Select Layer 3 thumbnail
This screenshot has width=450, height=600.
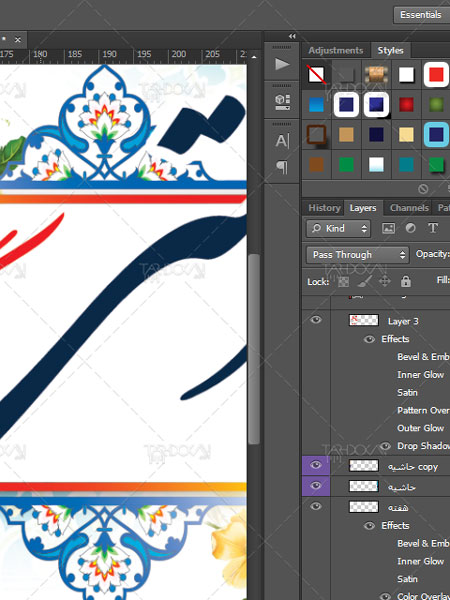tap(364, 320)
